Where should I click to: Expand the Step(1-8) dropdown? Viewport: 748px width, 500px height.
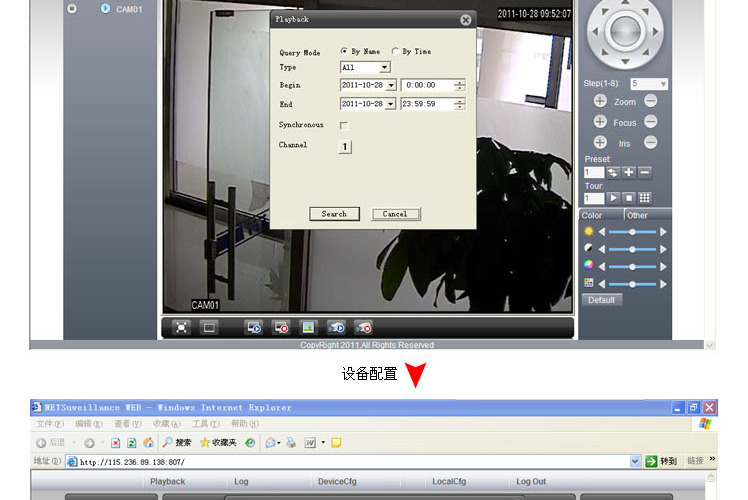tap(662, 84)
